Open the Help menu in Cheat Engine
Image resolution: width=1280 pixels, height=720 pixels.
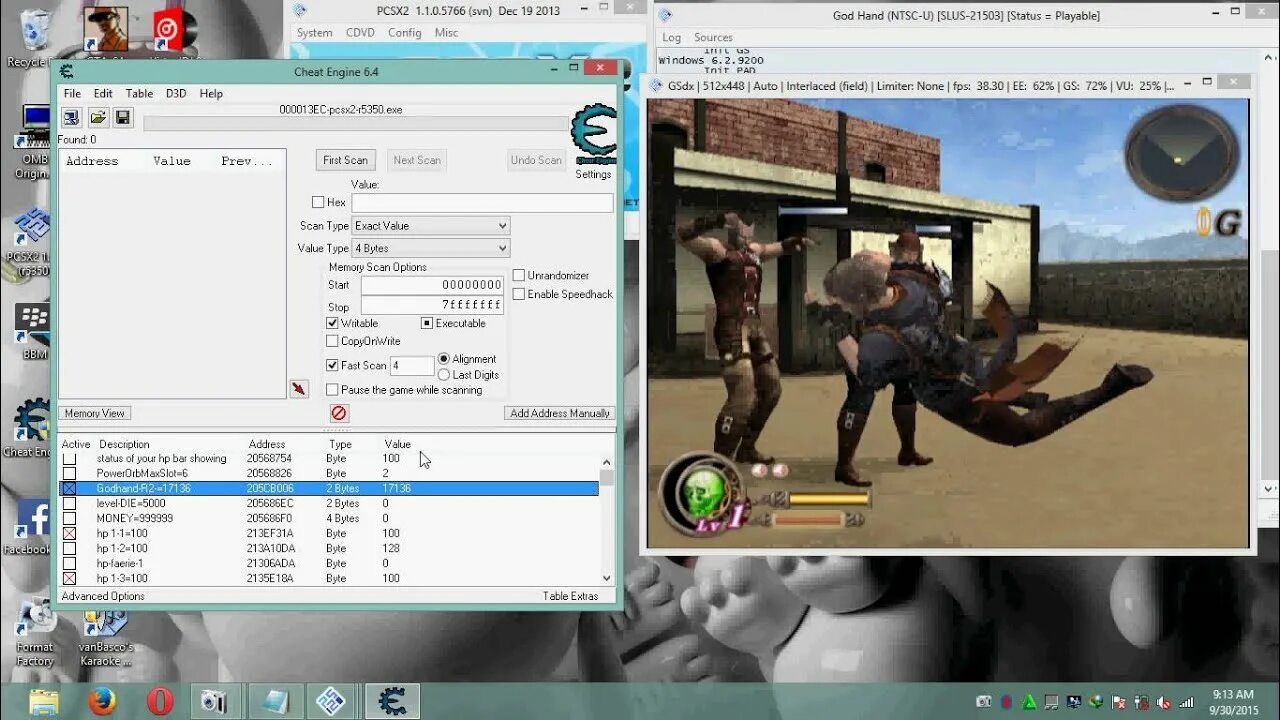pyautogui.click(x=211, y=93)
